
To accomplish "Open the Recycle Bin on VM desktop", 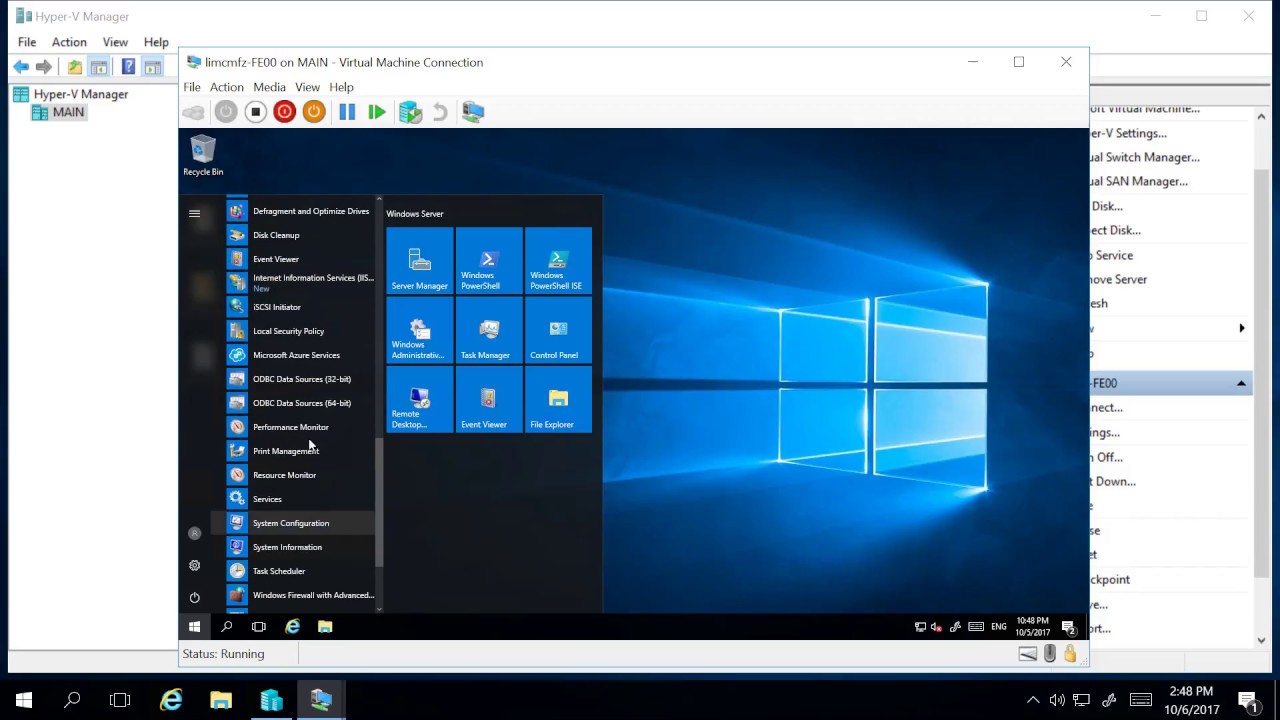I will (203, 156).
